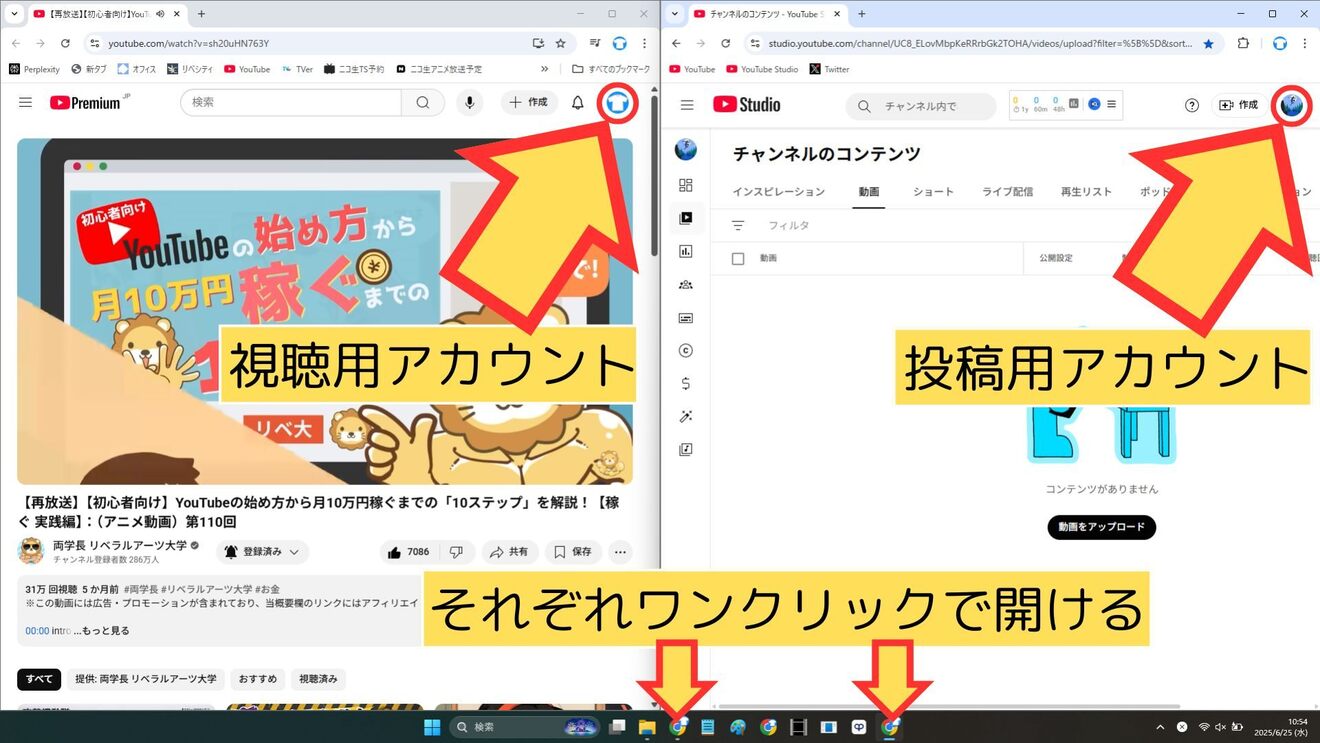Click the 作成 button in YouTube Studio
This screenshot has height=743, width=1320.
point(1238,105)
